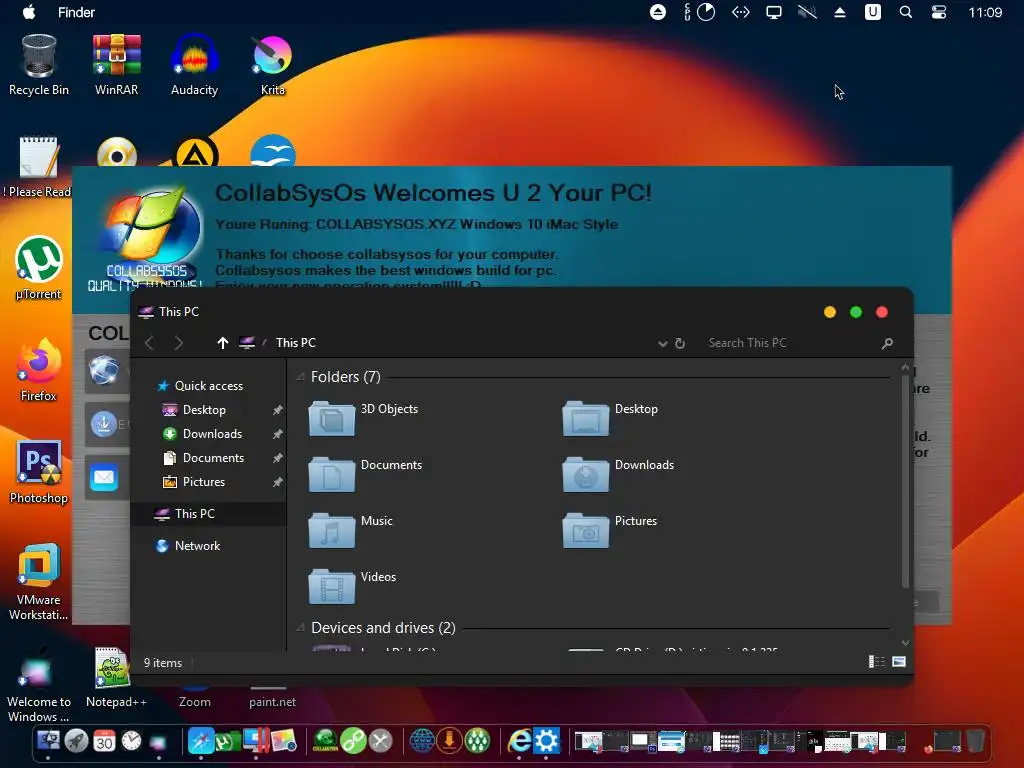Open the Desktop folder in Folders list
This screenshot has width=1024, height=768.
coord(611,418)
